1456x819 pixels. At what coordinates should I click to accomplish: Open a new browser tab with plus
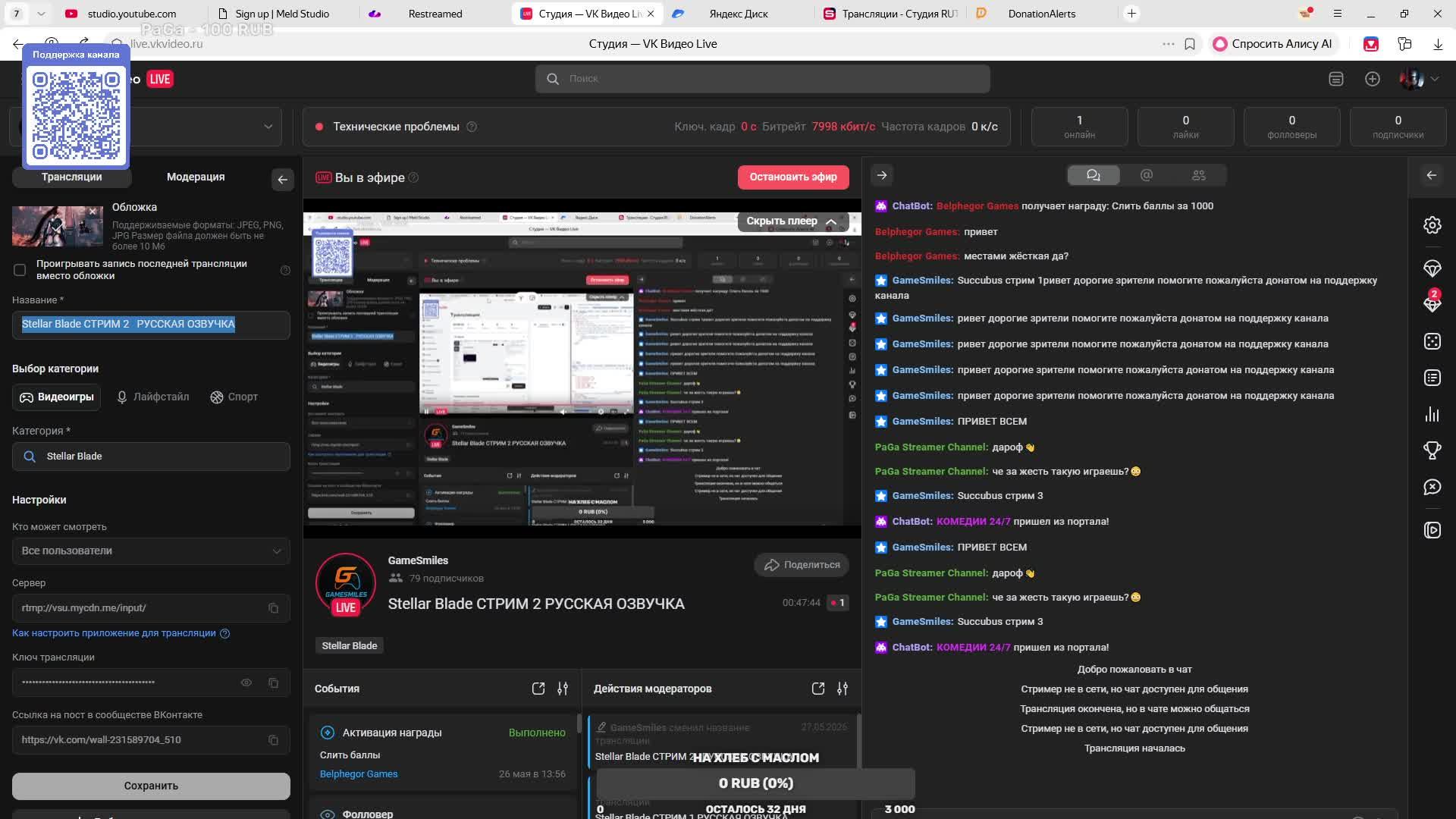pos(1131,14)
